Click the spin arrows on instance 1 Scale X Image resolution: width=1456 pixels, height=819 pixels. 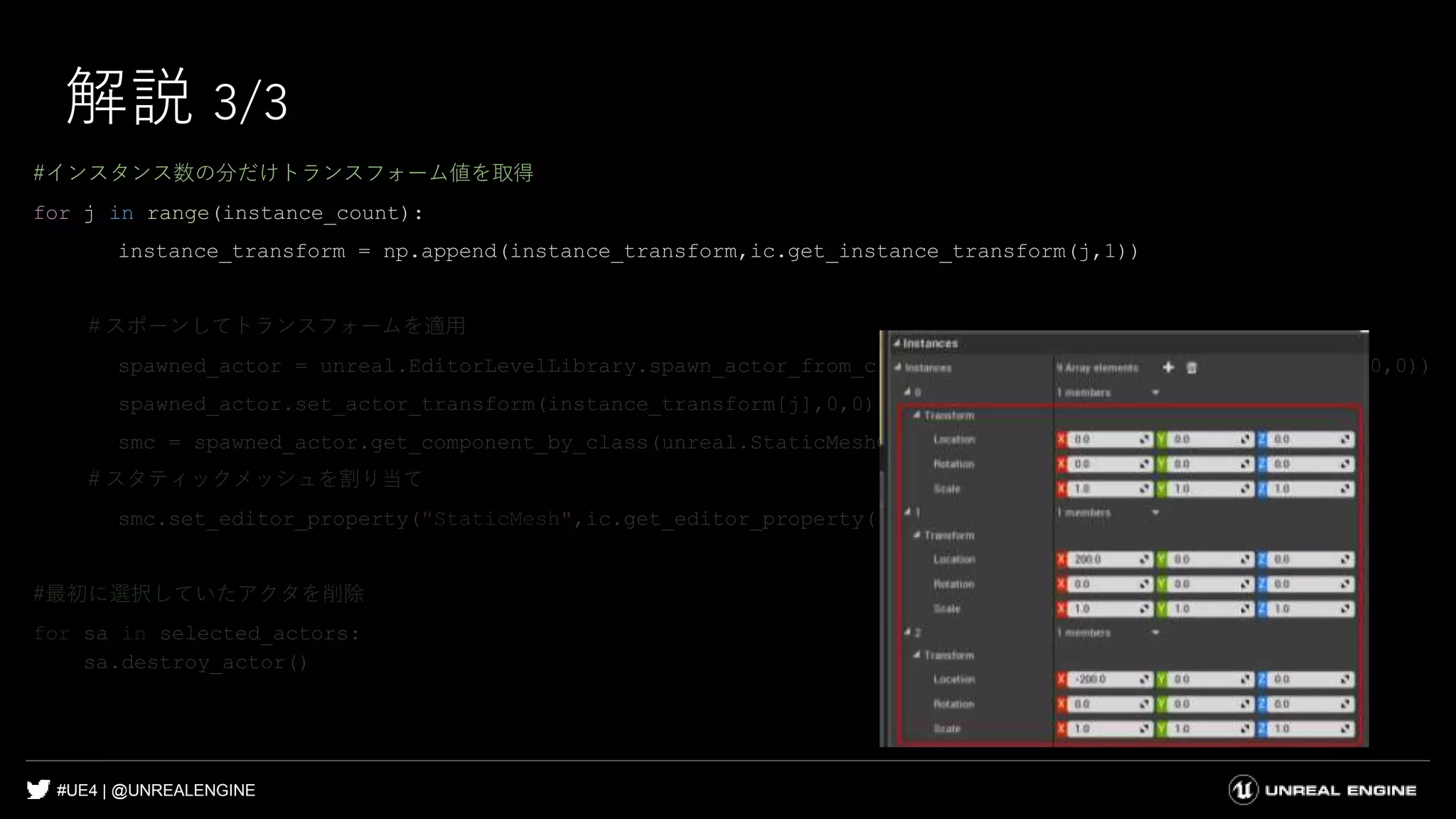[x=1145, y=609]
